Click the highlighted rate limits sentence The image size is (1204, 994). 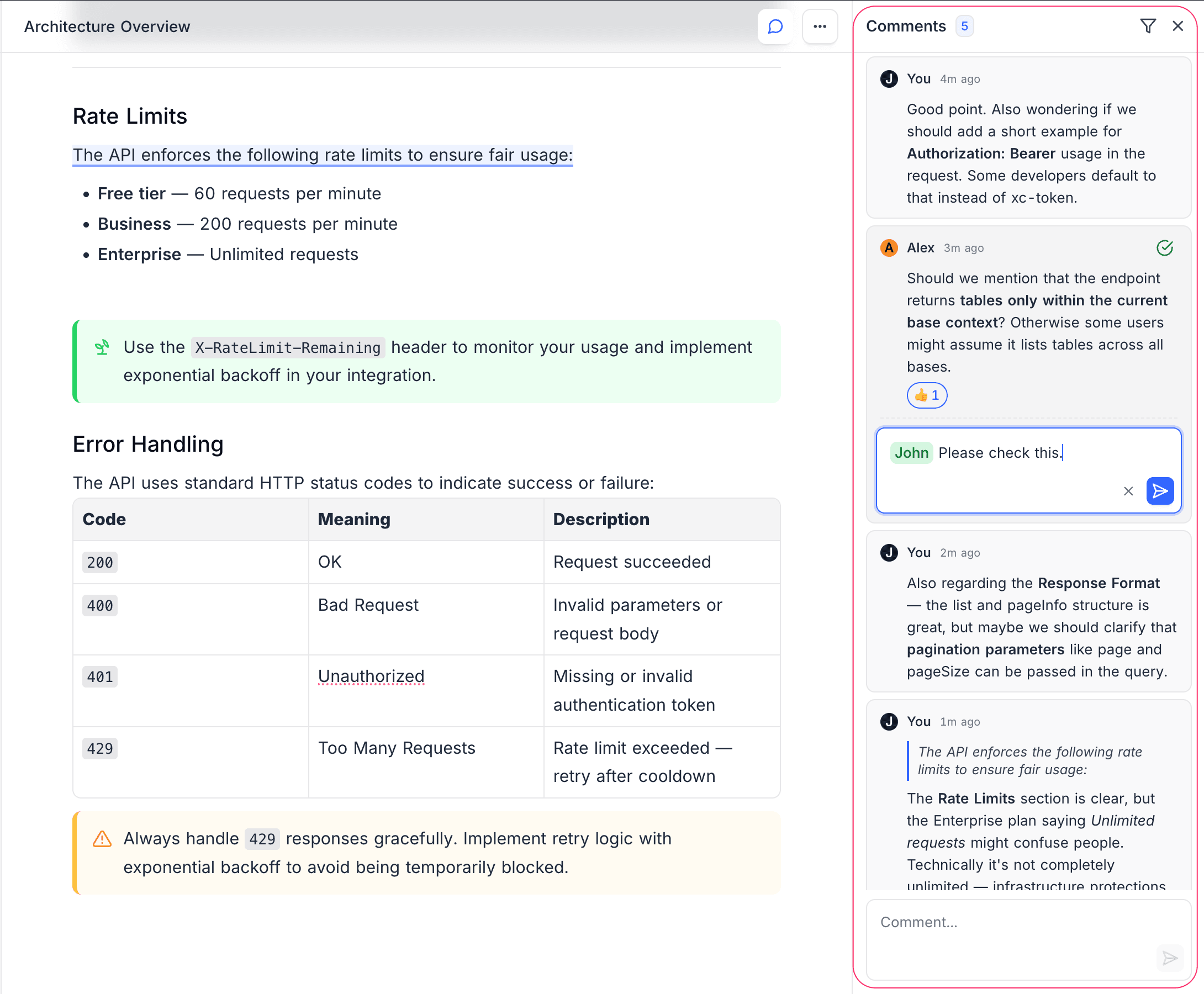click(x=323, y=155)
